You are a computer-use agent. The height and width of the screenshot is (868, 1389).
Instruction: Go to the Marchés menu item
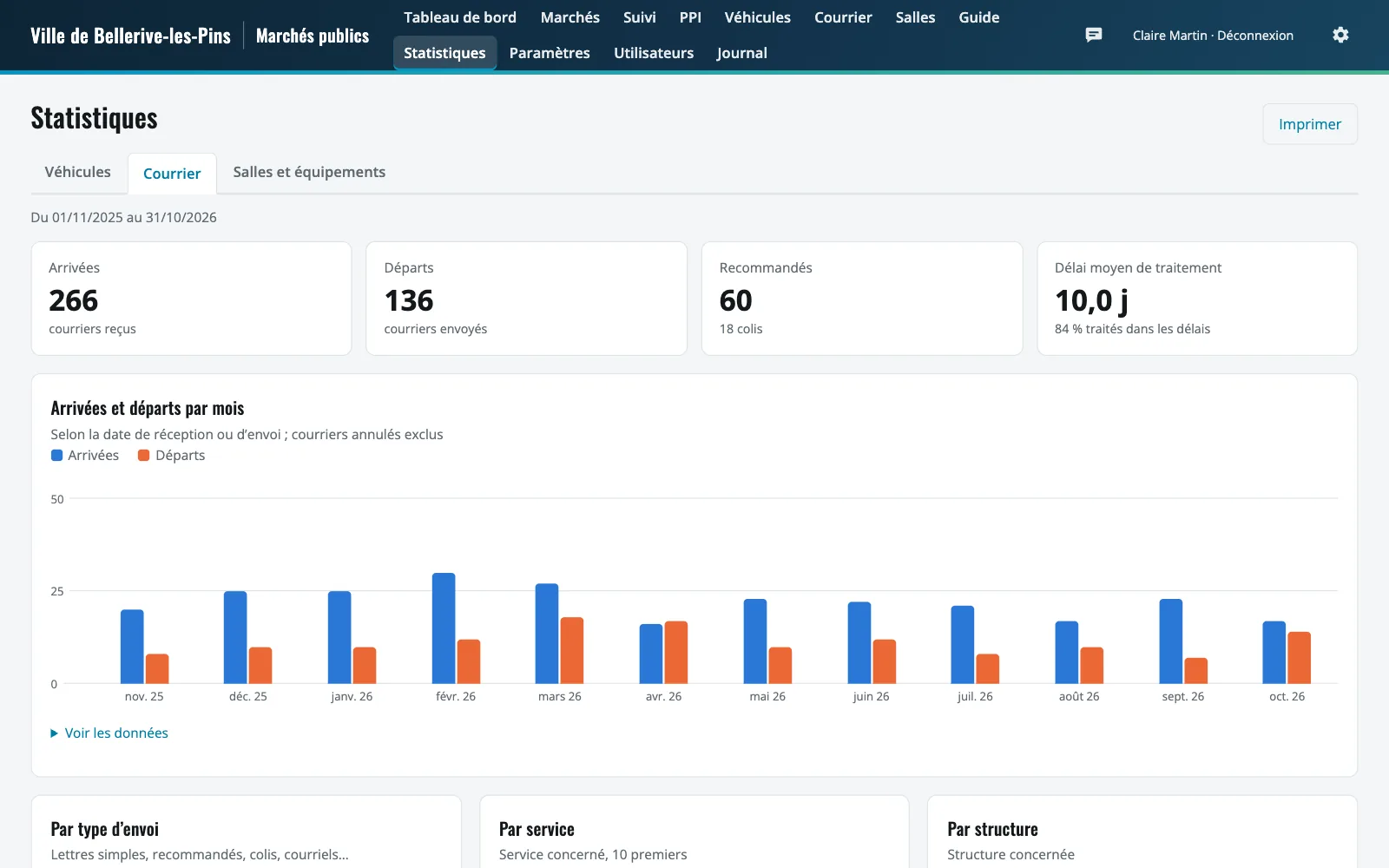[569, 17]
